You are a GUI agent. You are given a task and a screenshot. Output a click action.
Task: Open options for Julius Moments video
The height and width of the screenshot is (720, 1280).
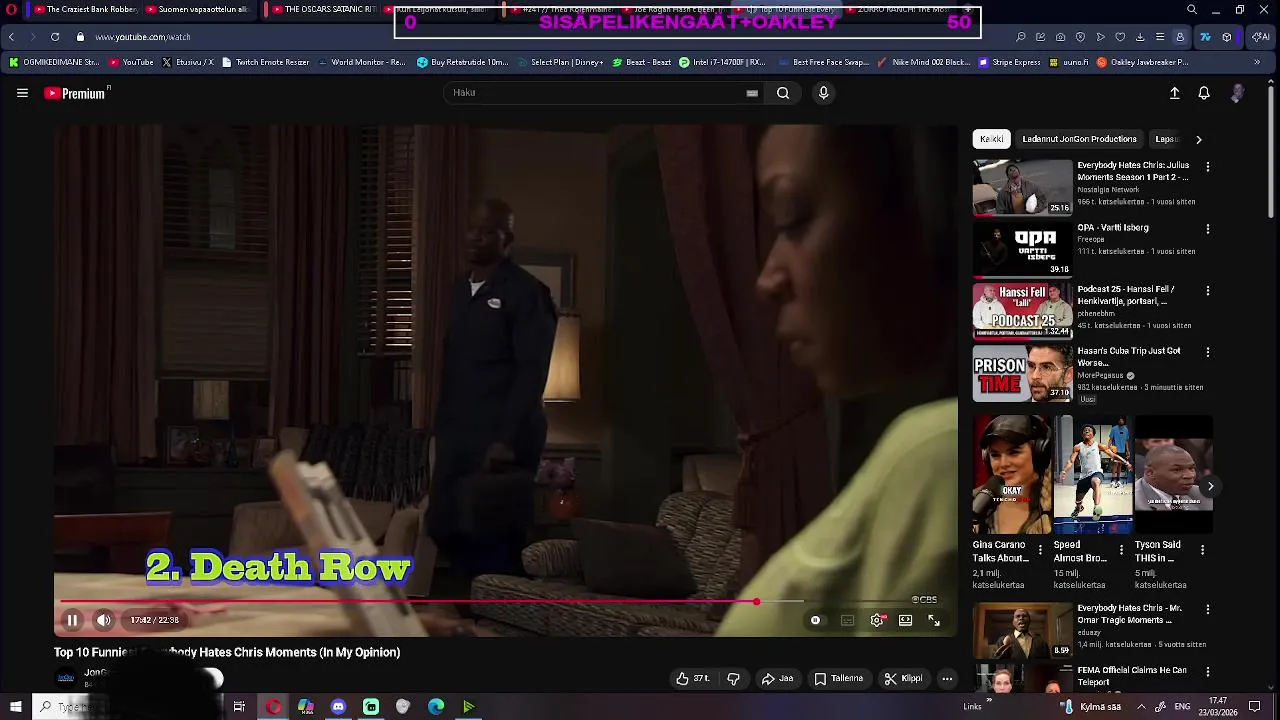tap(1208, 167)
